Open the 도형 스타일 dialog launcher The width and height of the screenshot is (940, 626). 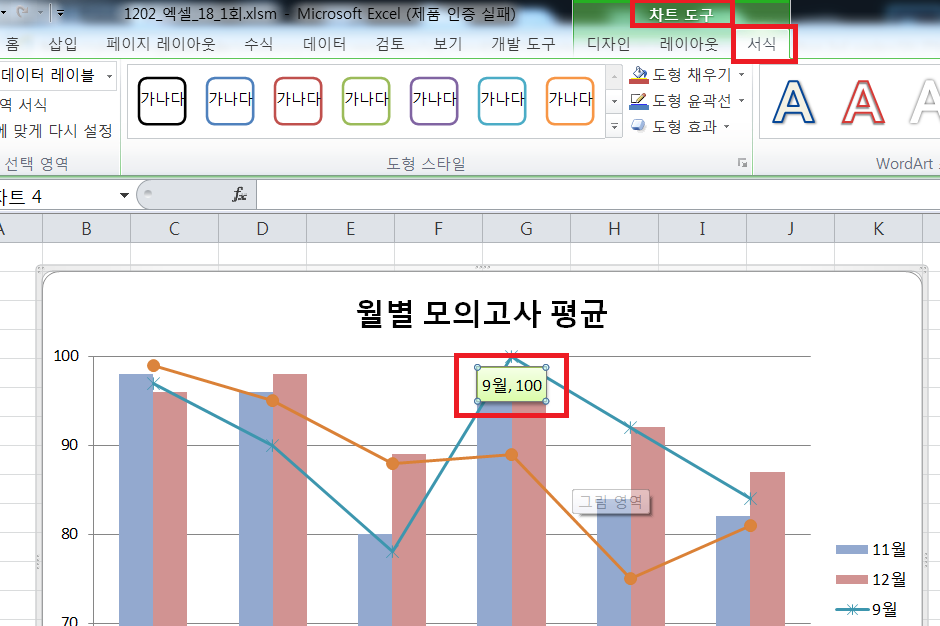[742, 162]
